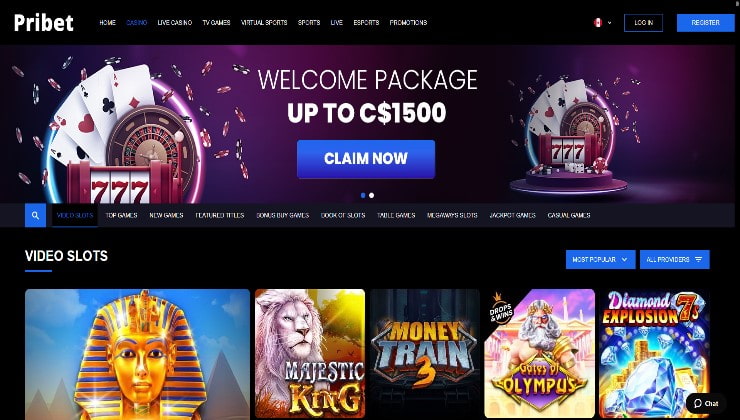Click the Register button

click(706, 23)
